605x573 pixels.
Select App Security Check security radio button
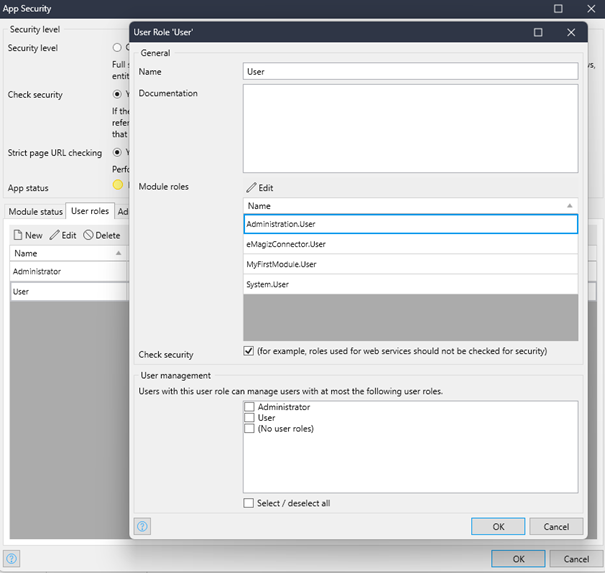[x=117, y=94]
